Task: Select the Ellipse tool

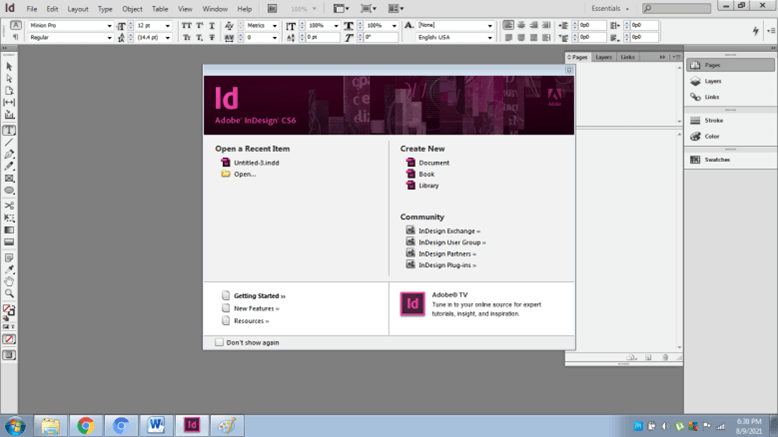Action: pyautogui.click(x=9, y=190)
